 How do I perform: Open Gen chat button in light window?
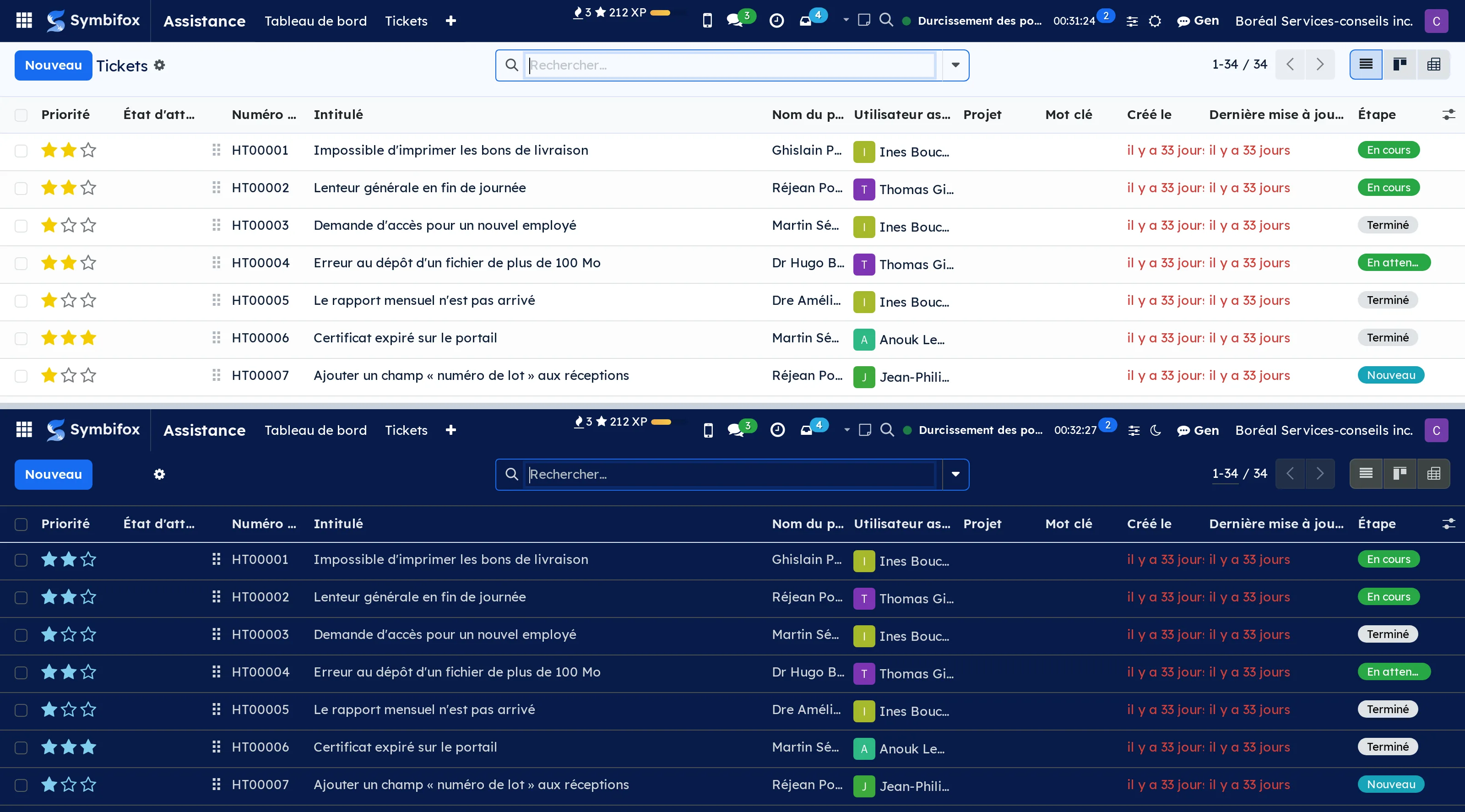(1198, 21)
